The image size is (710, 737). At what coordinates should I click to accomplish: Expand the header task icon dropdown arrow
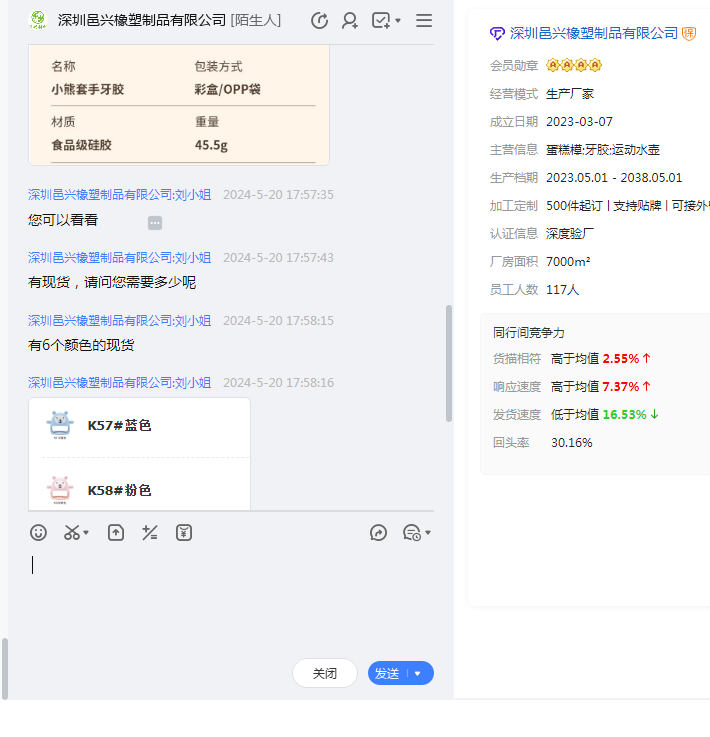398,21
